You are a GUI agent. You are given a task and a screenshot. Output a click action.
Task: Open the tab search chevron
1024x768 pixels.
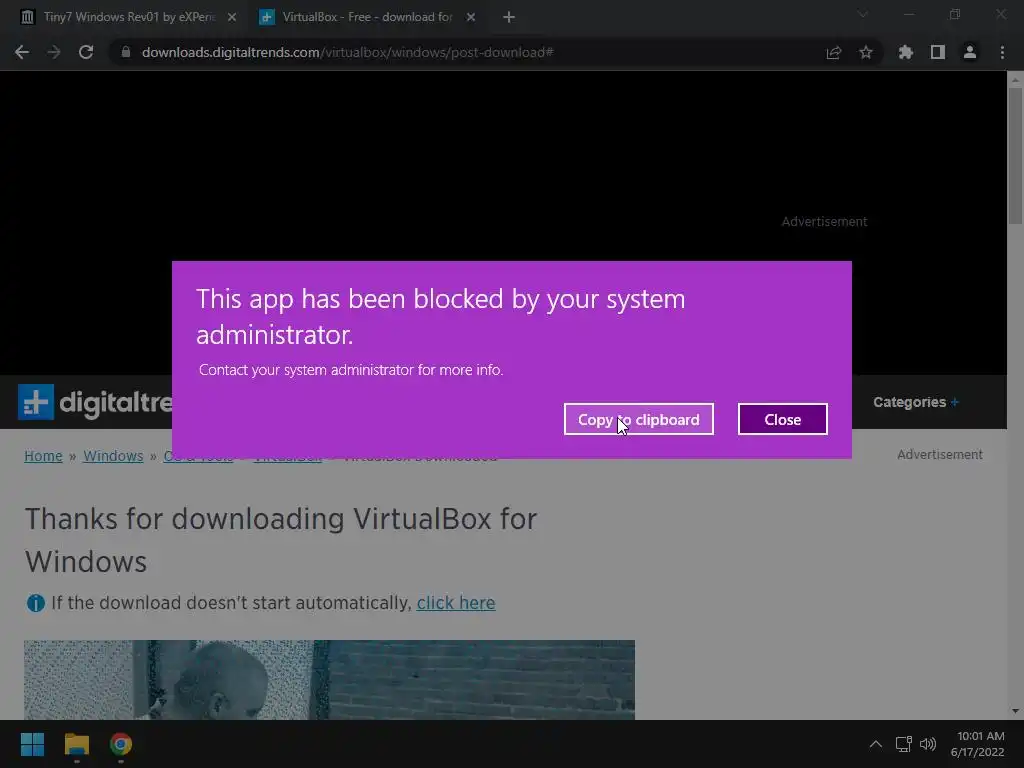point(863,14)
